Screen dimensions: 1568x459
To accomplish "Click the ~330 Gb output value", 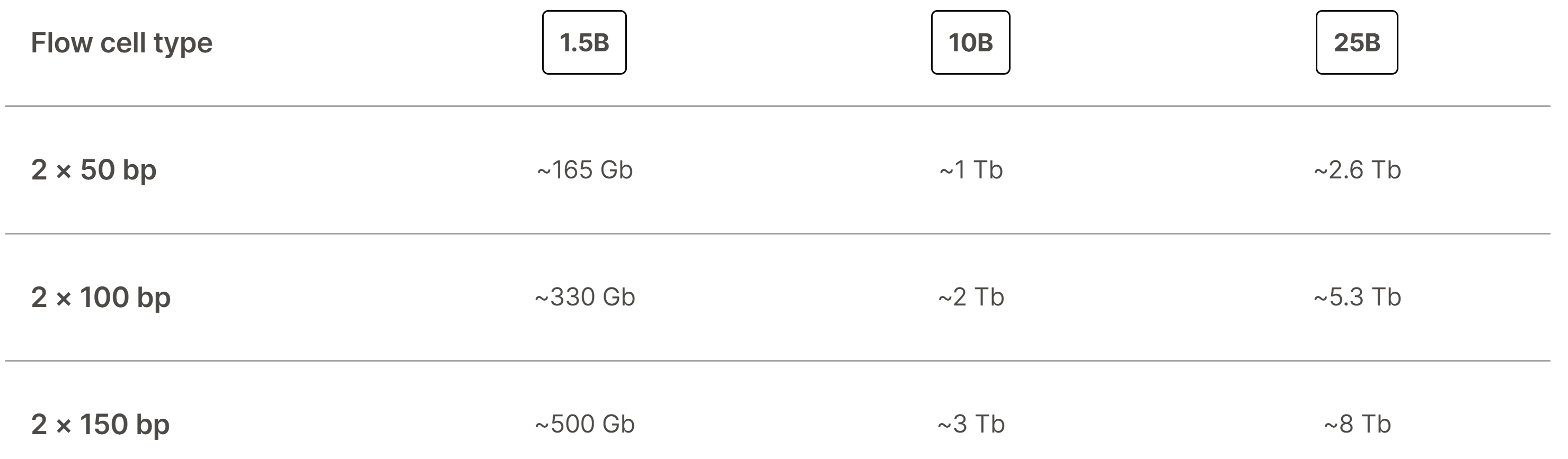I will [584, 298].
